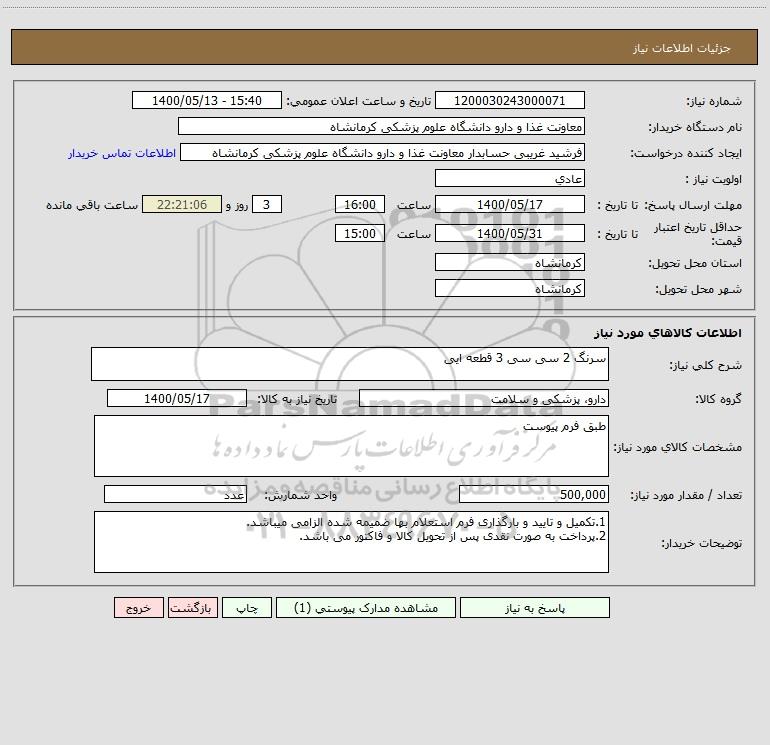The image size is (770, 745).
Task: Click the تعداد / مقدار مورد نیاز label
Action: (686, 495)
